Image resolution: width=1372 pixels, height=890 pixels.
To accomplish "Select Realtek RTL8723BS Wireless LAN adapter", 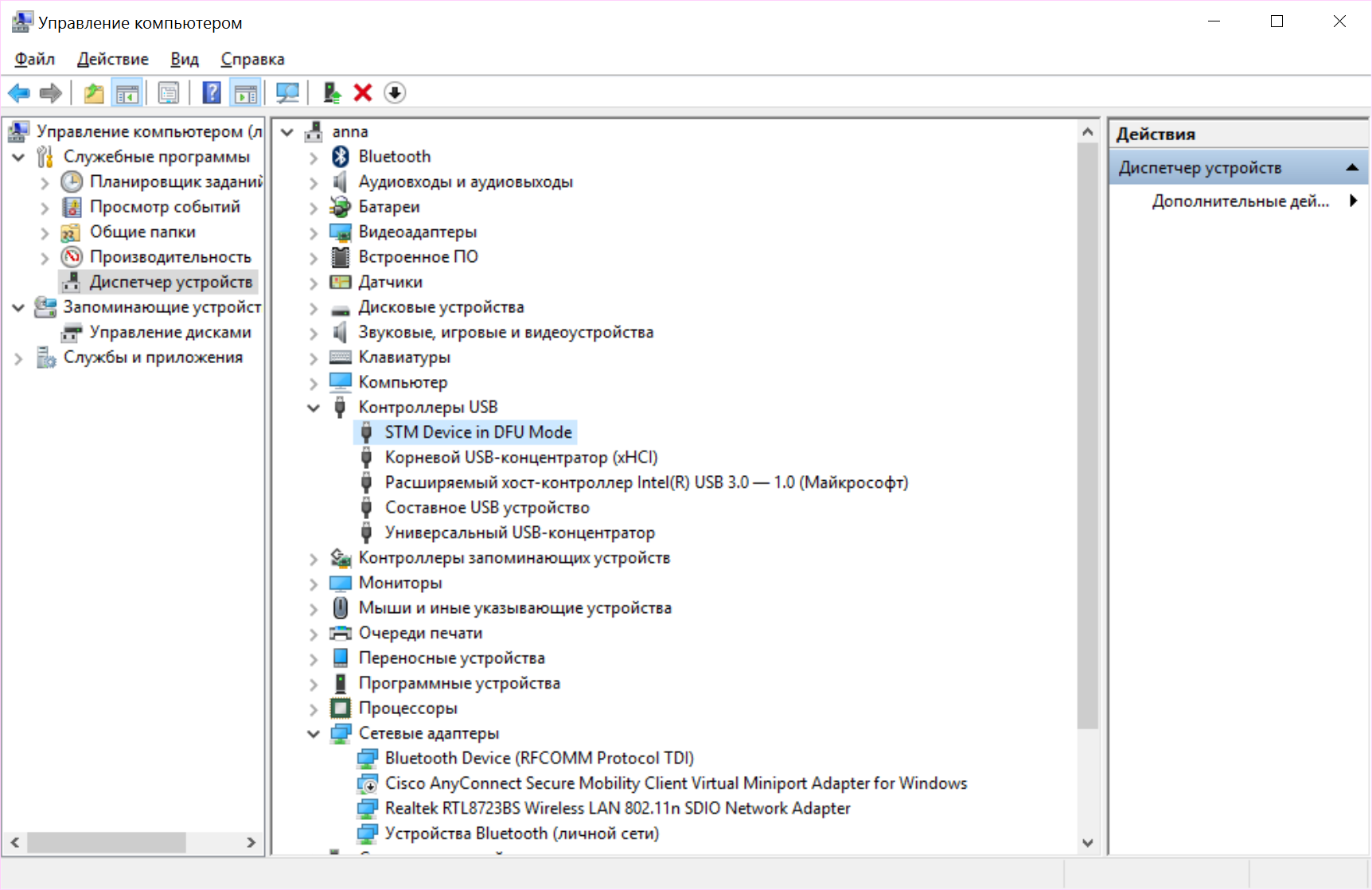I will pyautogui.click(x=617, y=809).
